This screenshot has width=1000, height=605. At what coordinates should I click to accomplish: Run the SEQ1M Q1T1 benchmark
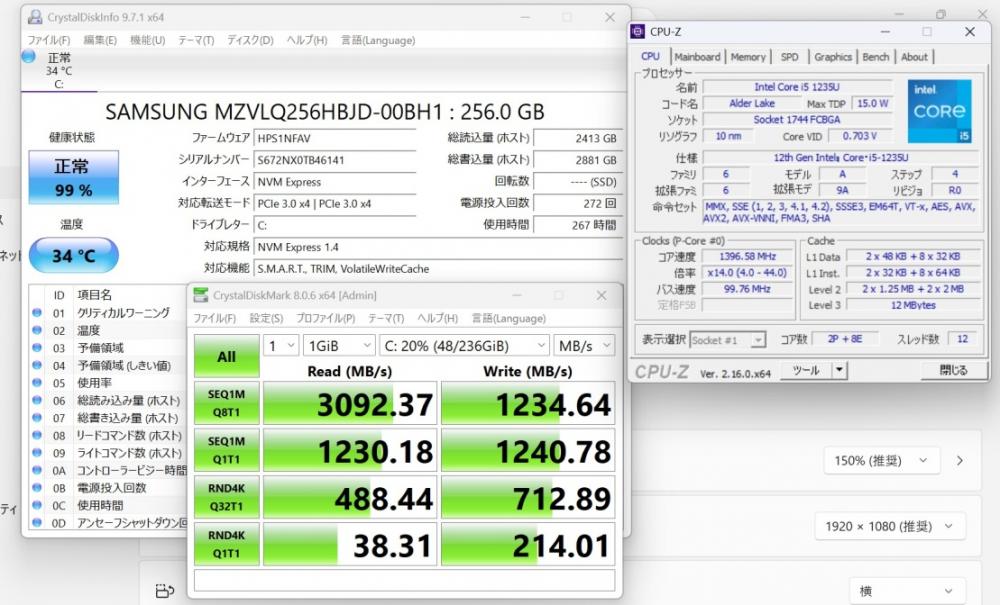pyautogui.click(x=226, y=450)
